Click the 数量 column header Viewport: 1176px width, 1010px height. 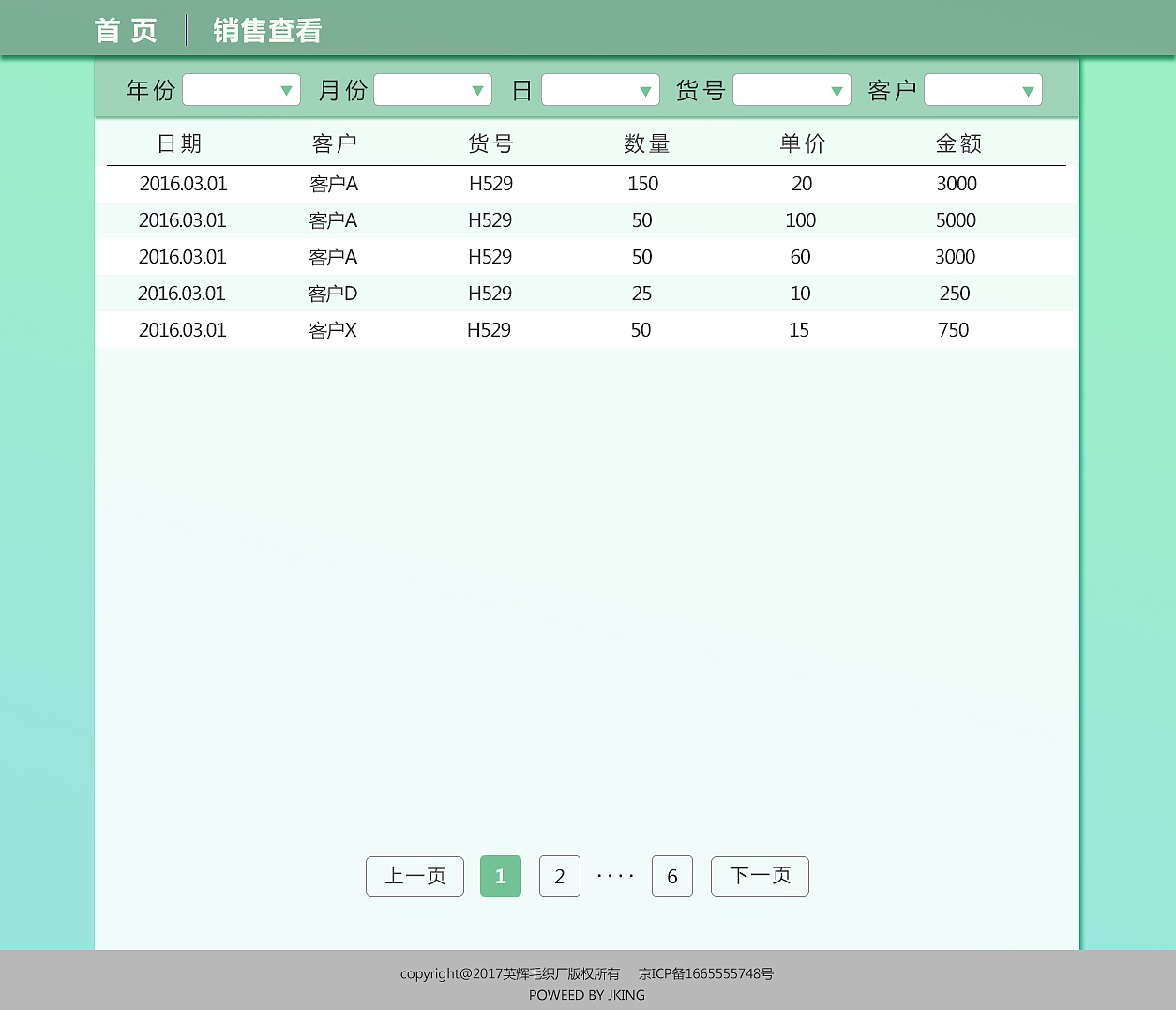point(647,143)
